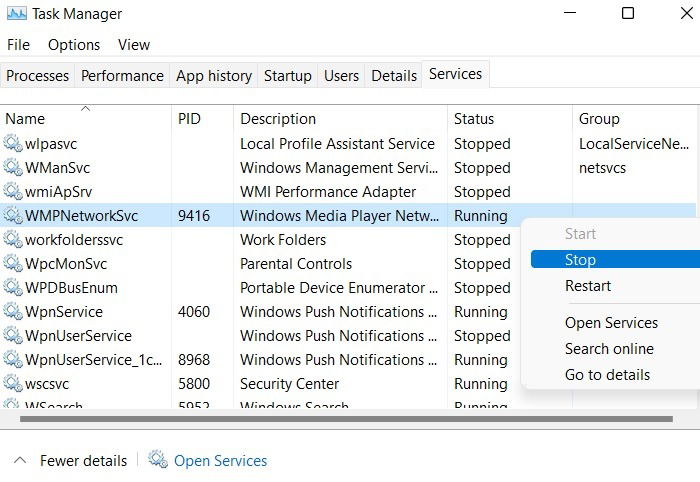Click the gear icon beside WManSvc
Screen dimensions: 700x482
(12, 167)
